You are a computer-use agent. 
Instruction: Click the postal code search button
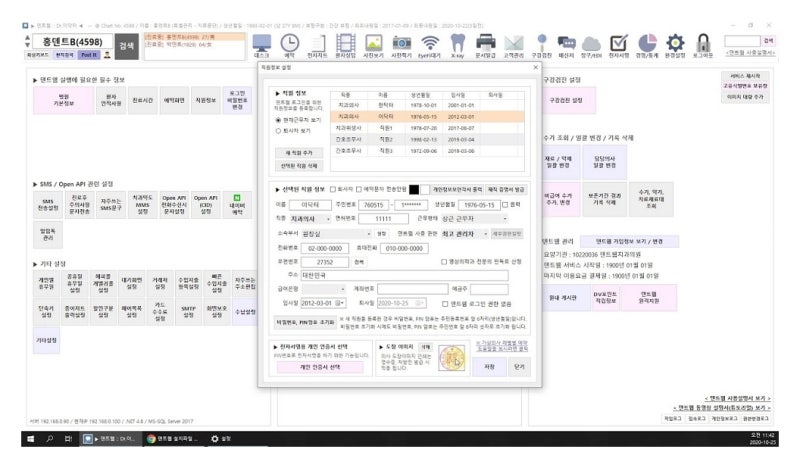coord(359,262)
